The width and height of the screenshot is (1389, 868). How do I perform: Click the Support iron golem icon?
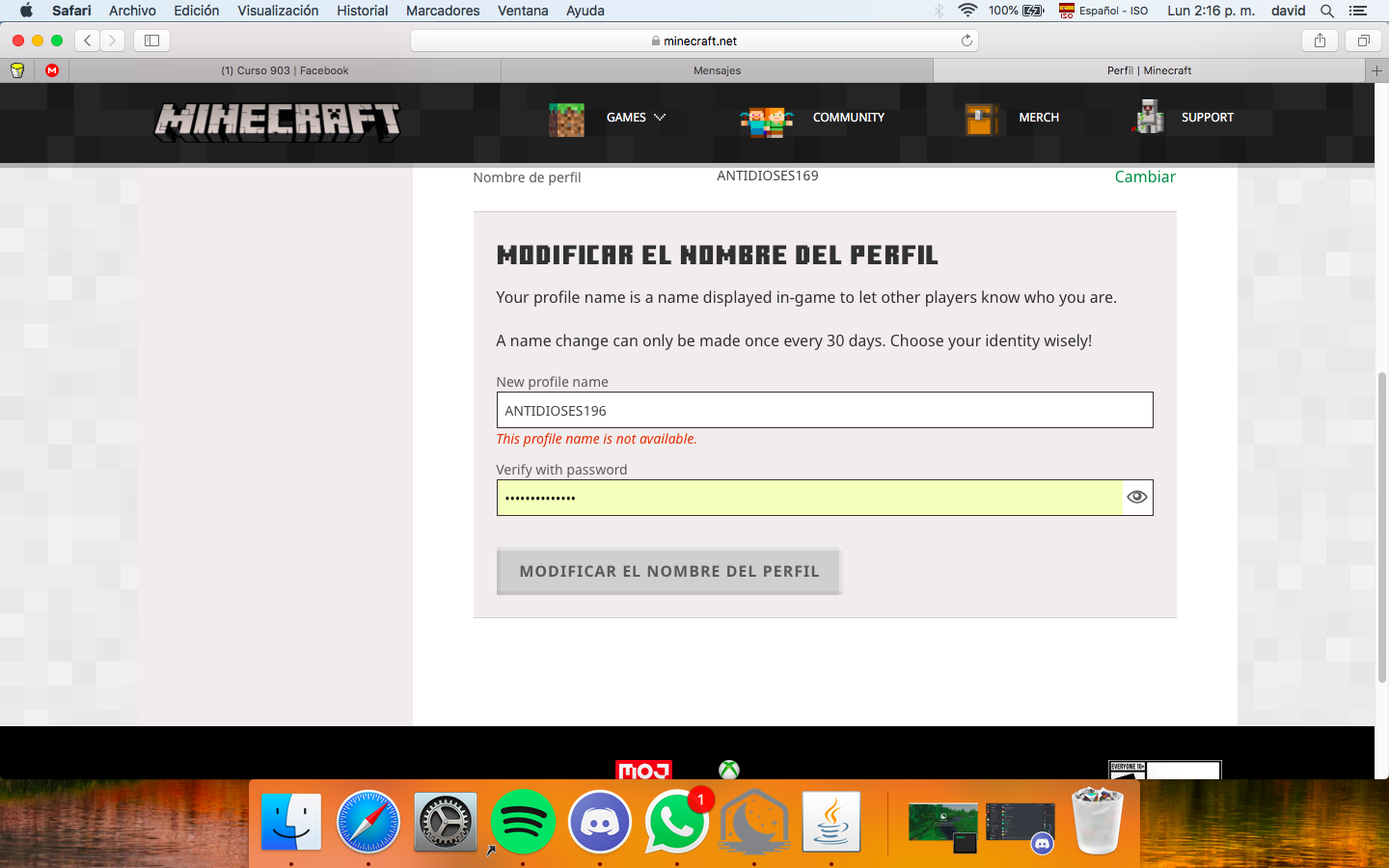click(x=1148, y=117)
